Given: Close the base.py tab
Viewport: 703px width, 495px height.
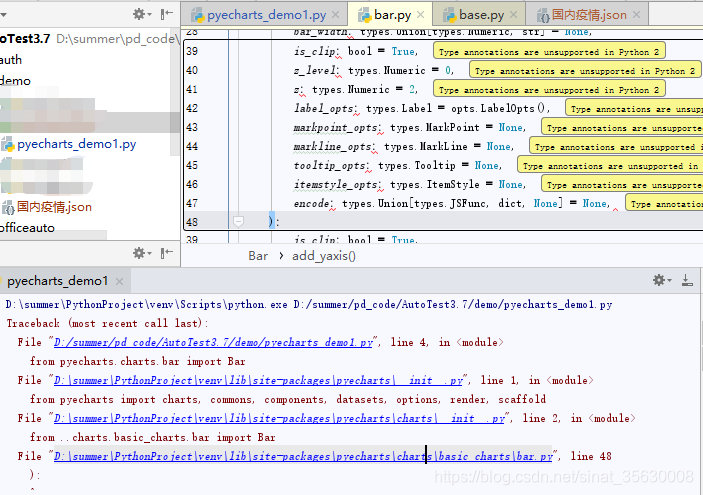Looking at the screenshot, I should pos(513,15).
